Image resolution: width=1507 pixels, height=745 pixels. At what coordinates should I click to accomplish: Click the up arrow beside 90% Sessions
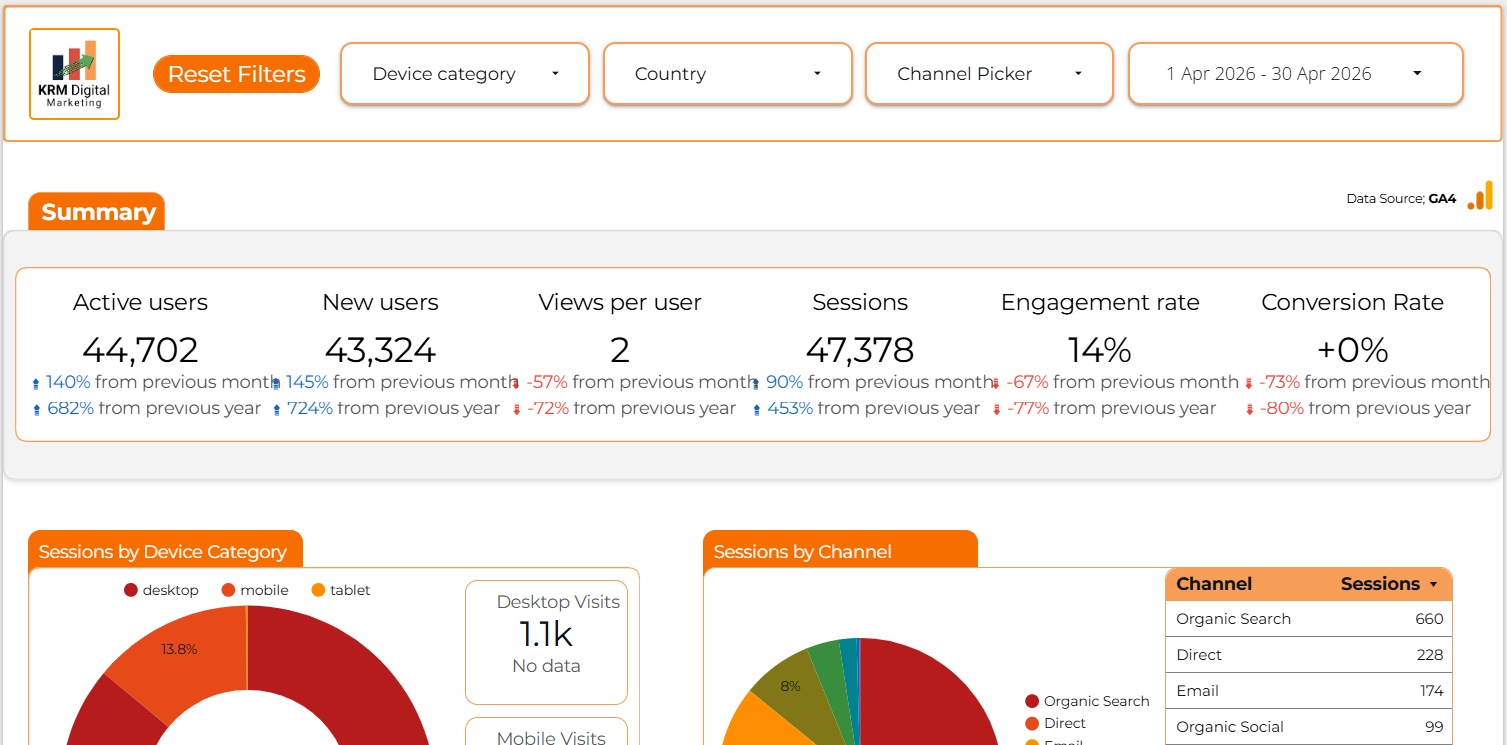(755, 383)
